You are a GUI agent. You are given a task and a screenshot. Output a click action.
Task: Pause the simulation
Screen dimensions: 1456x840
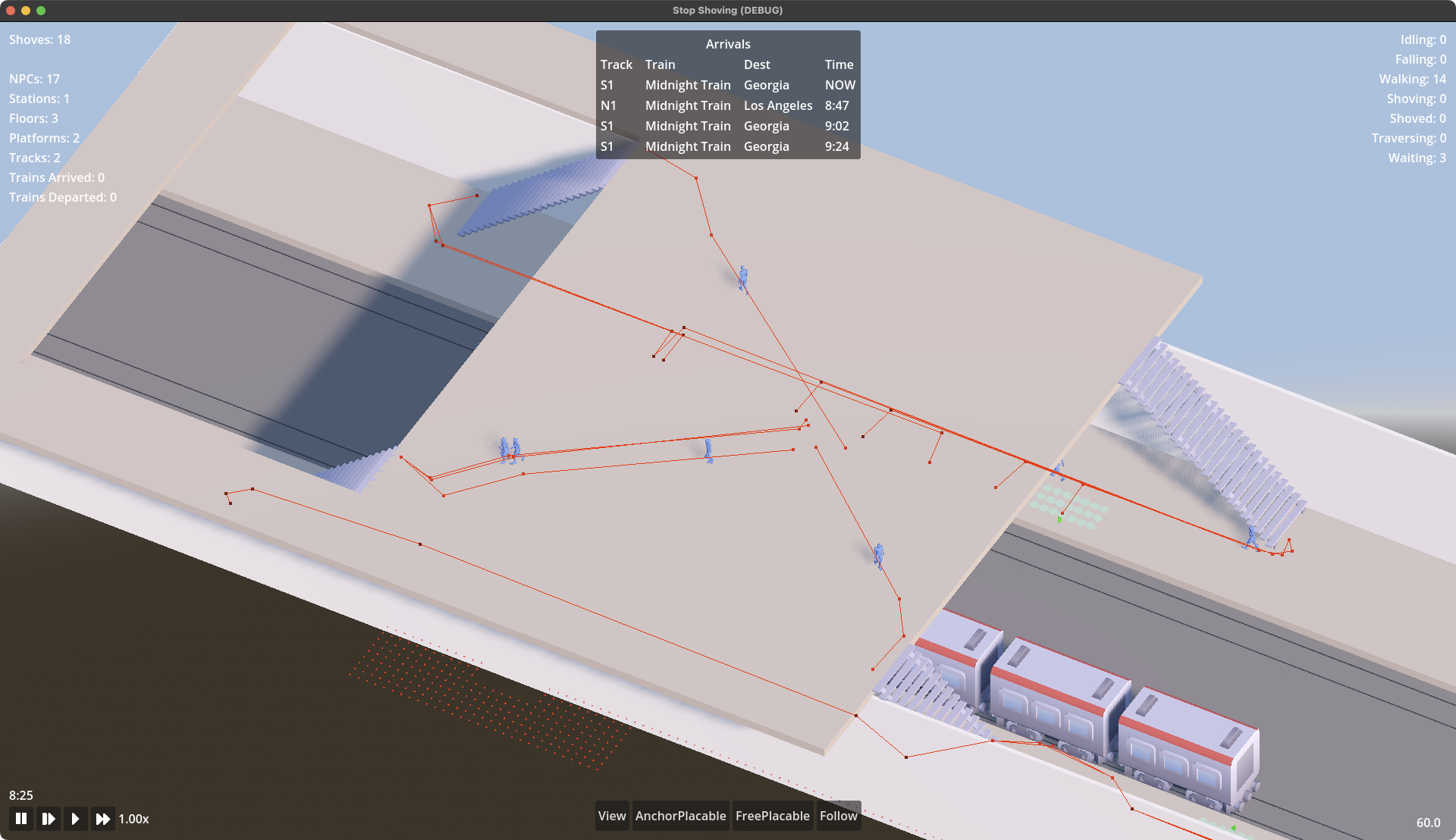point(21,819)
